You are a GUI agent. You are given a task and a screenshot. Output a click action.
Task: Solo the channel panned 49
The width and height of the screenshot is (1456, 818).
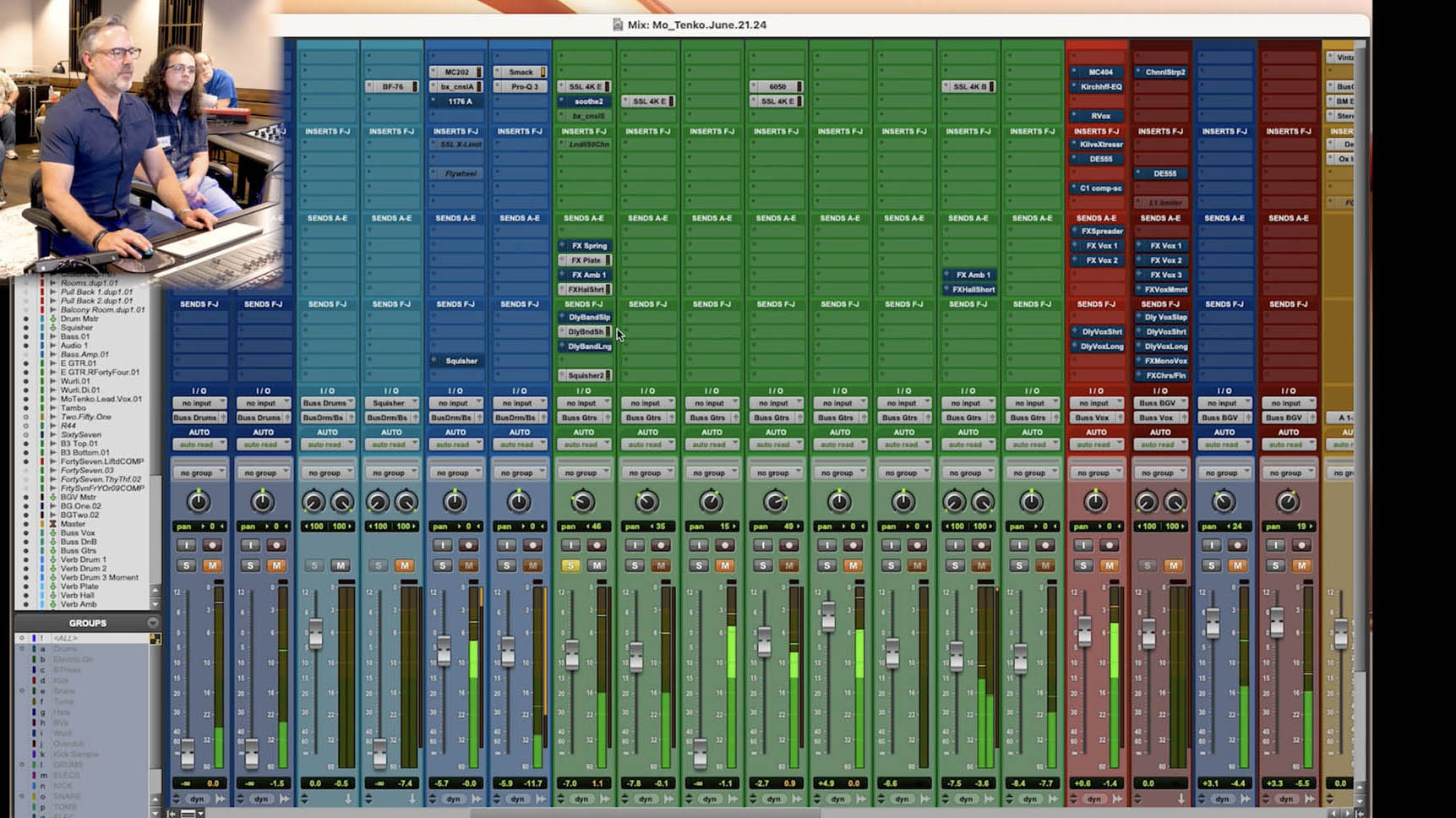[x=763, y=565]
